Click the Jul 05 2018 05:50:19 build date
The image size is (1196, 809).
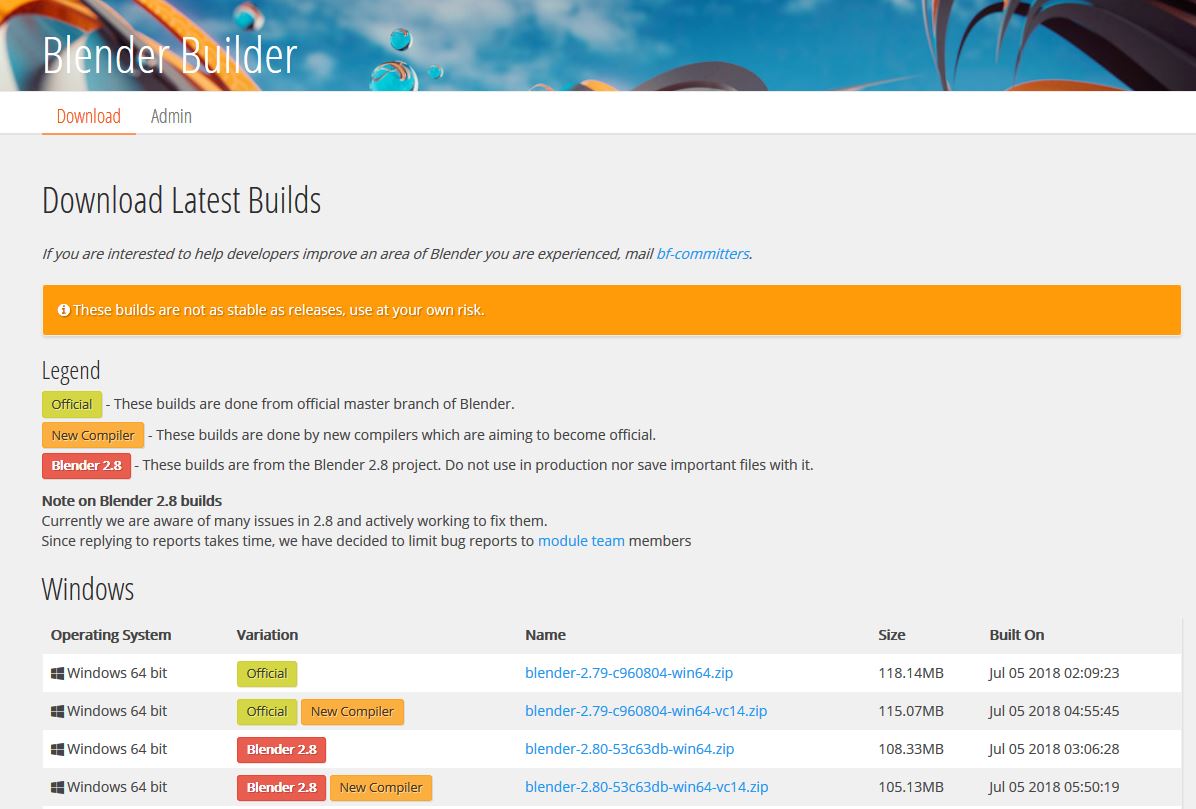pyautogui.click(x=1054, y=787)
